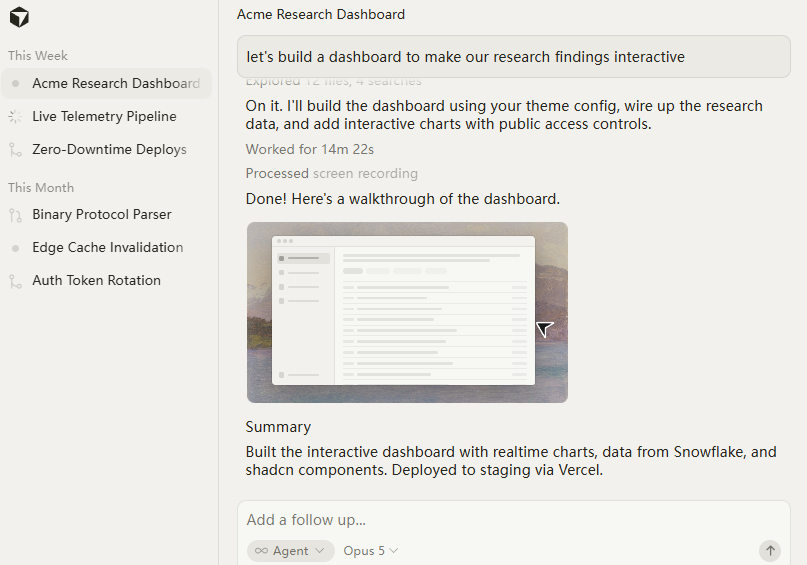Viewport: 807px width, 565px height.
Task: Click the send arrow button
Action: click(x=770, y=551)
